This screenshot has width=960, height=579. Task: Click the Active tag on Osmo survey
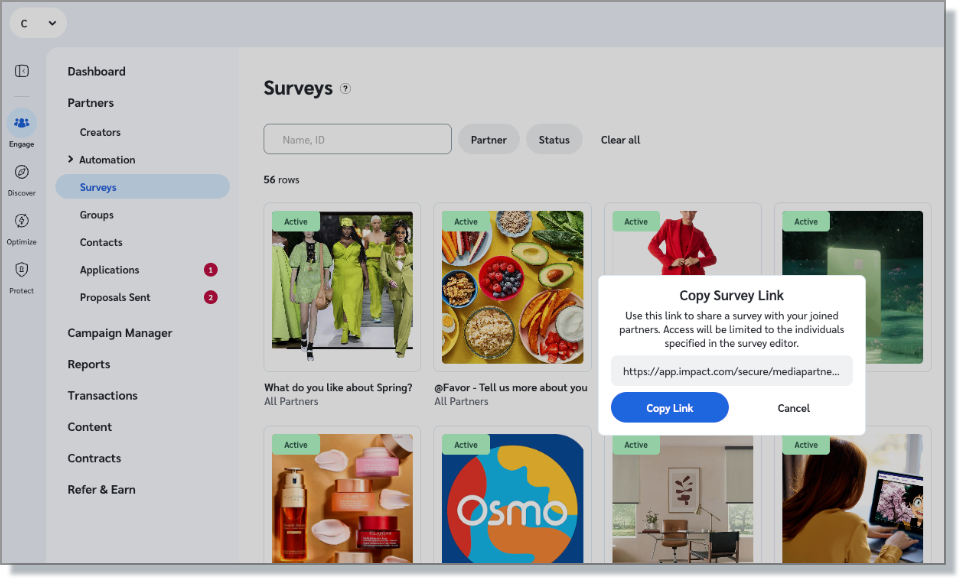[466, 445]
